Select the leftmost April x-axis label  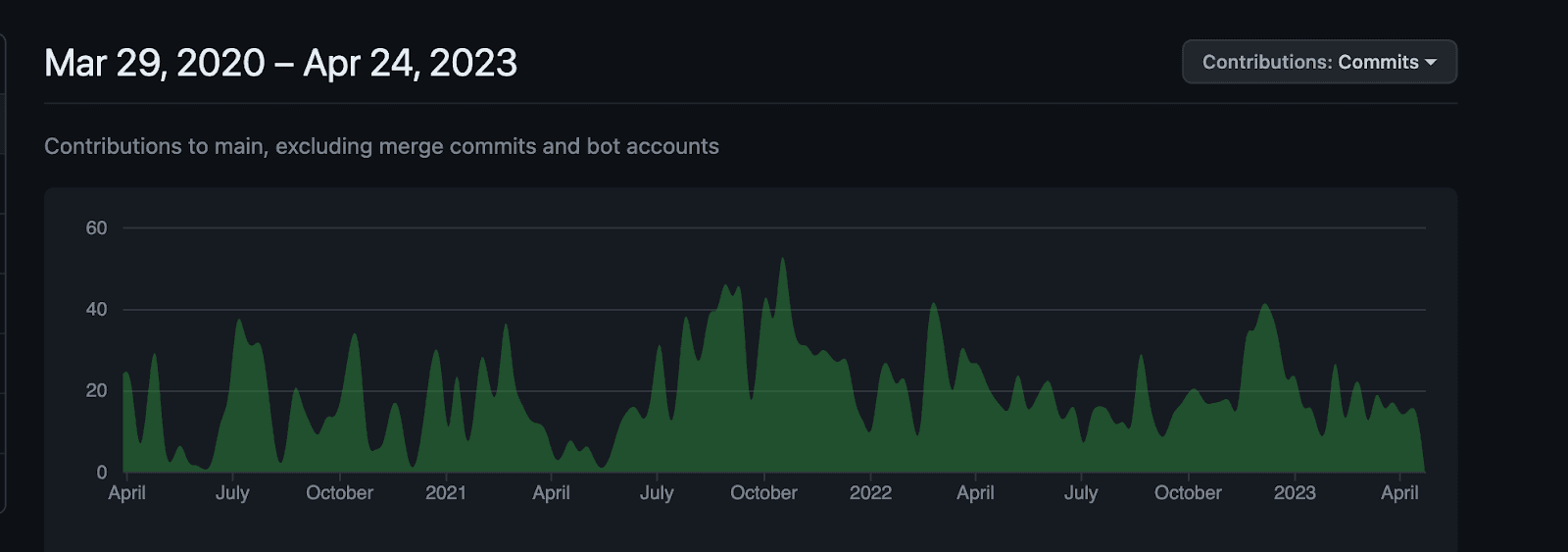[126, 492]
